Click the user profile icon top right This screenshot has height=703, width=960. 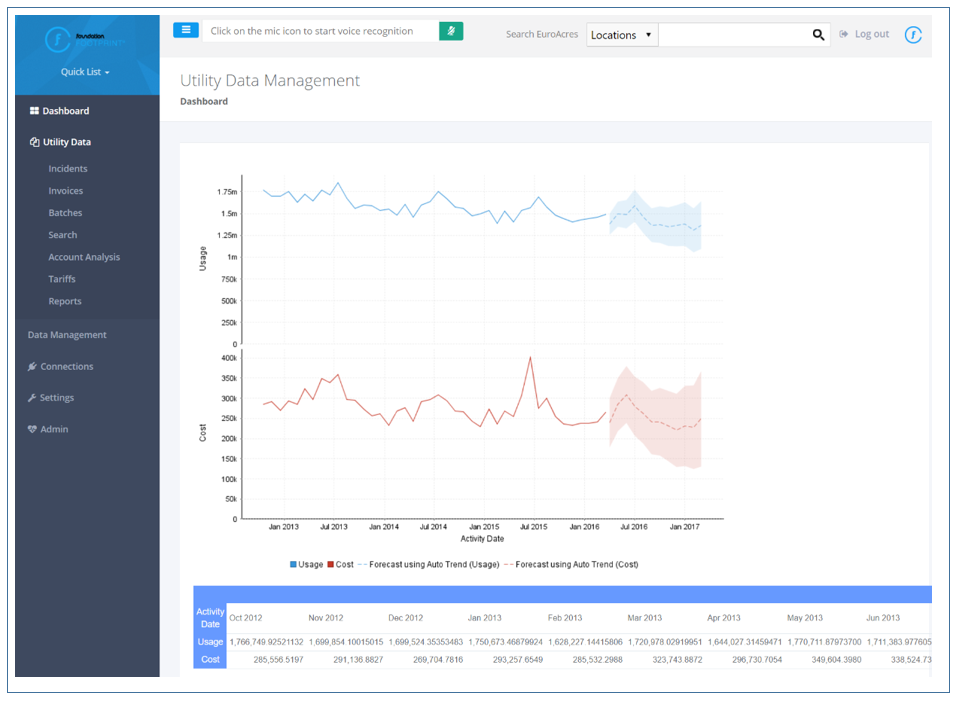pos(913,33)
